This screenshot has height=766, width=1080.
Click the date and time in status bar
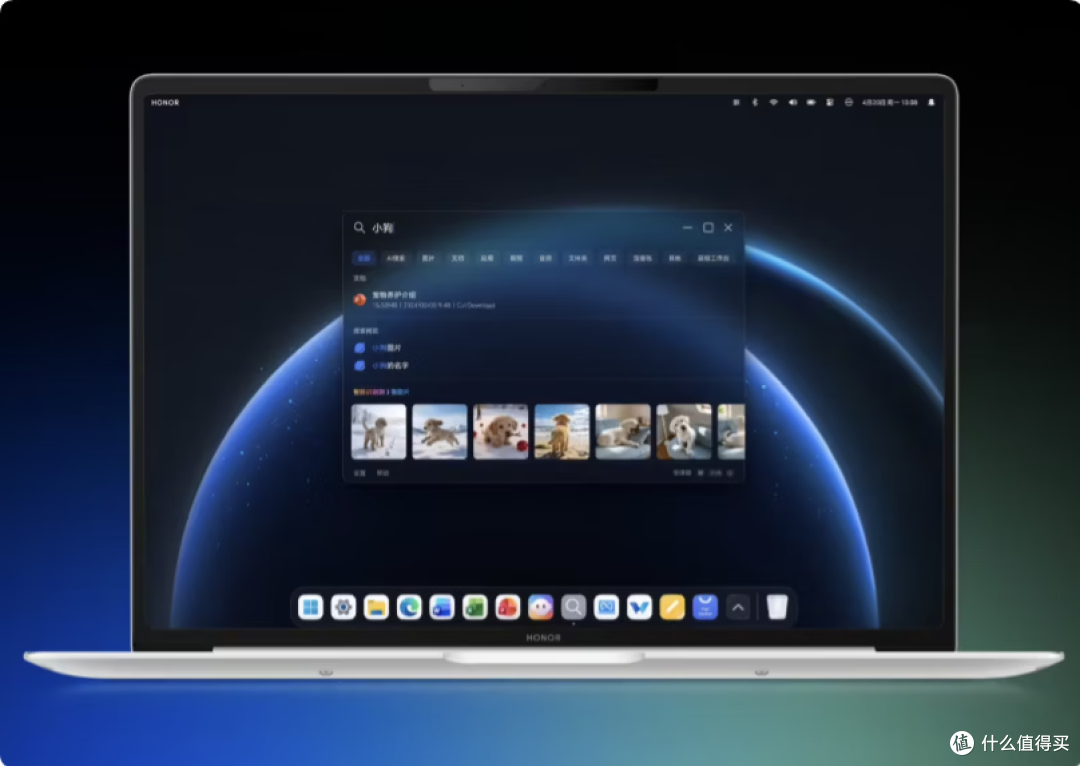tap(890, 102)
